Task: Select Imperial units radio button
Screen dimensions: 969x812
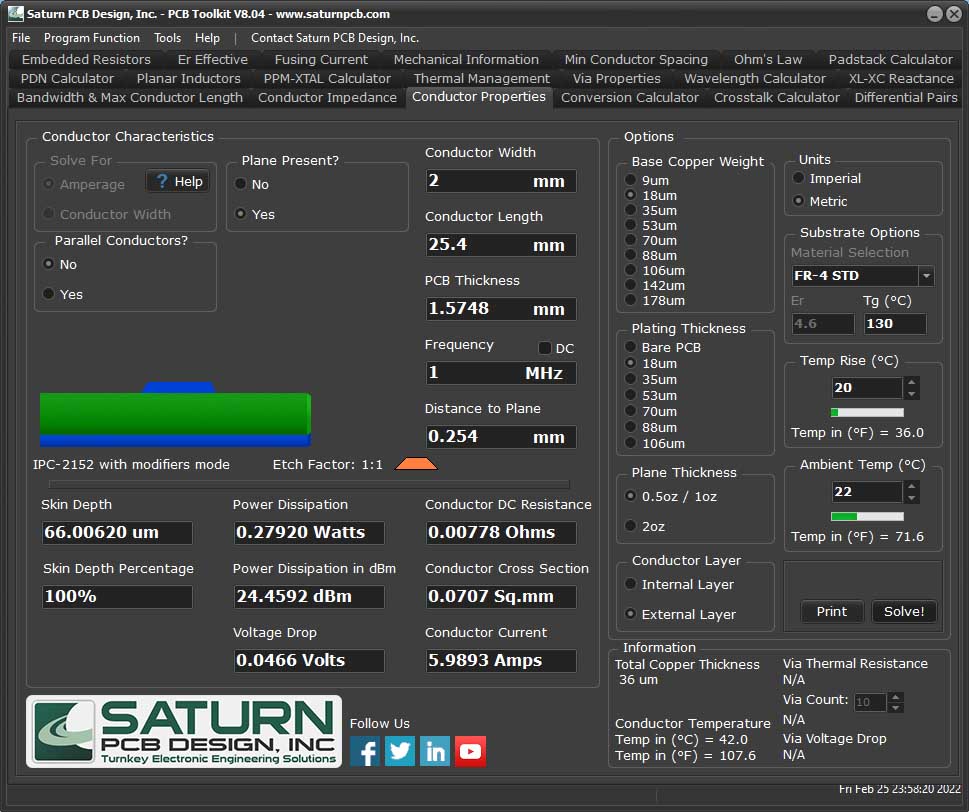Action: [x=799, y=178]
